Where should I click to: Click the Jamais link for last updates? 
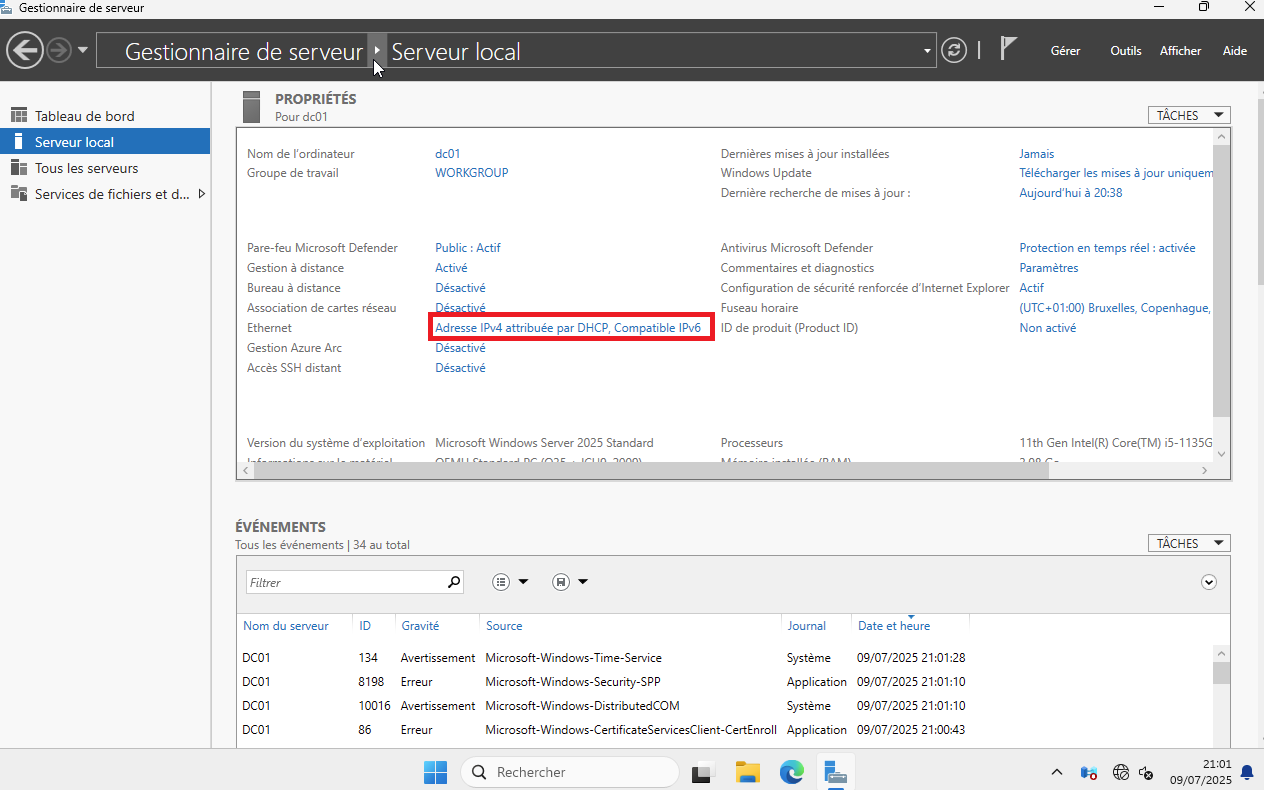1036,154
